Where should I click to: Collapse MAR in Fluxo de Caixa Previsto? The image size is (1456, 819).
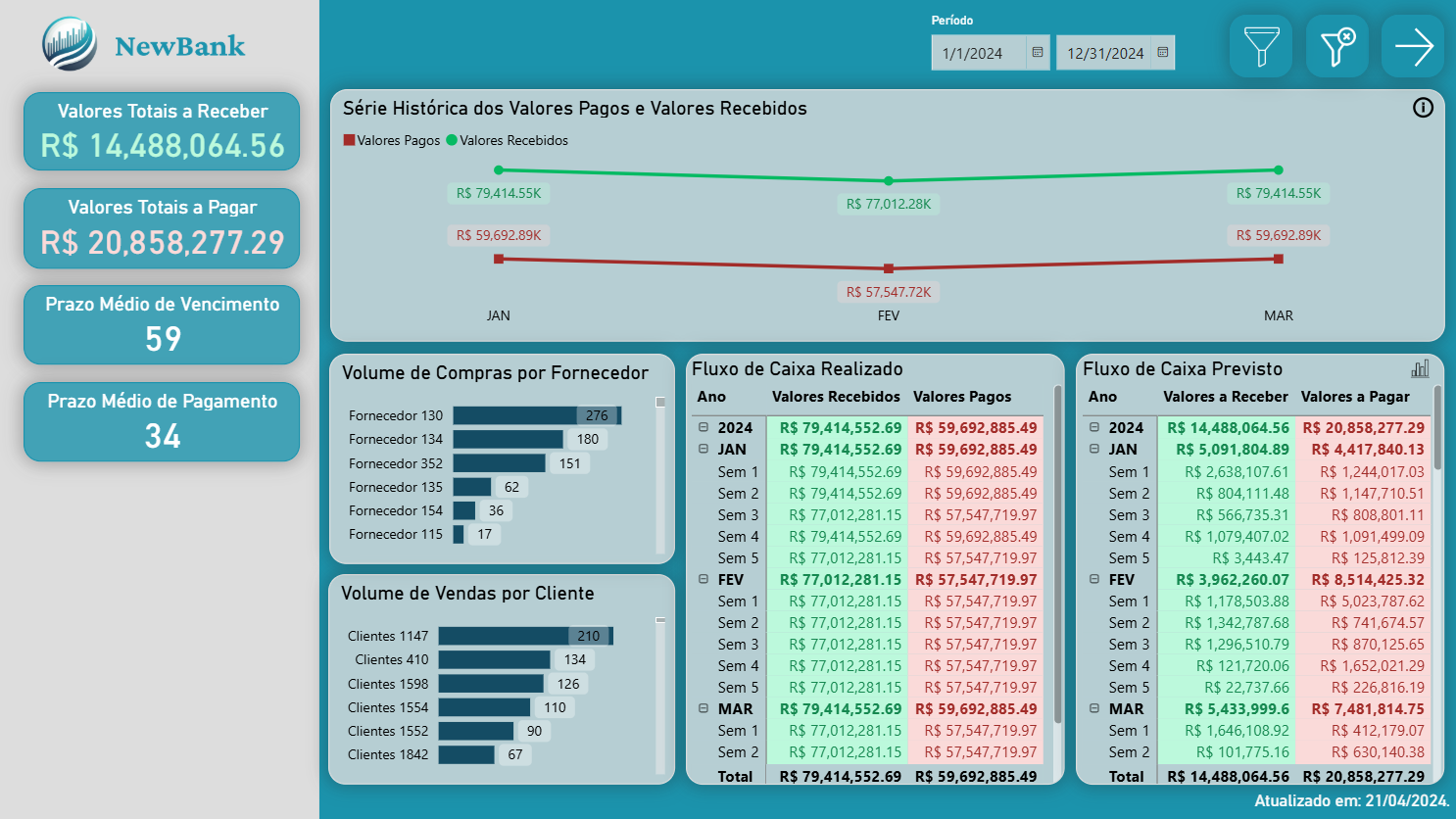(1094, 708)
